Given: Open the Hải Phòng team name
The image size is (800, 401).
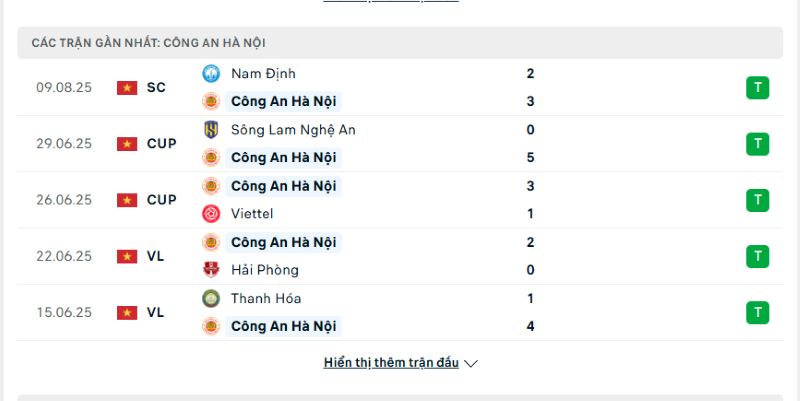Looking at the screenshot, I should coord(264,269).
